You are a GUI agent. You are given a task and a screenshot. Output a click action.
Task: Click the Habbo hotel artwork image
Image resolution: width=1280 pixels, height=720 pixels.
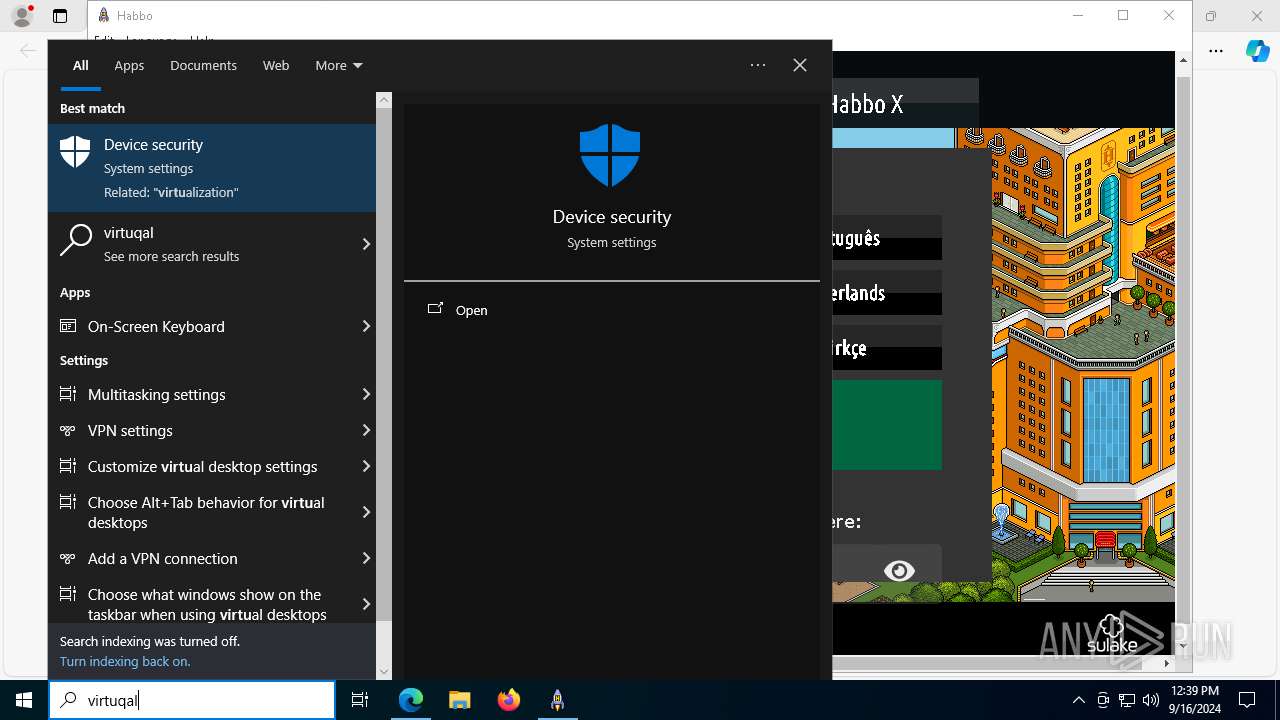1083,365
